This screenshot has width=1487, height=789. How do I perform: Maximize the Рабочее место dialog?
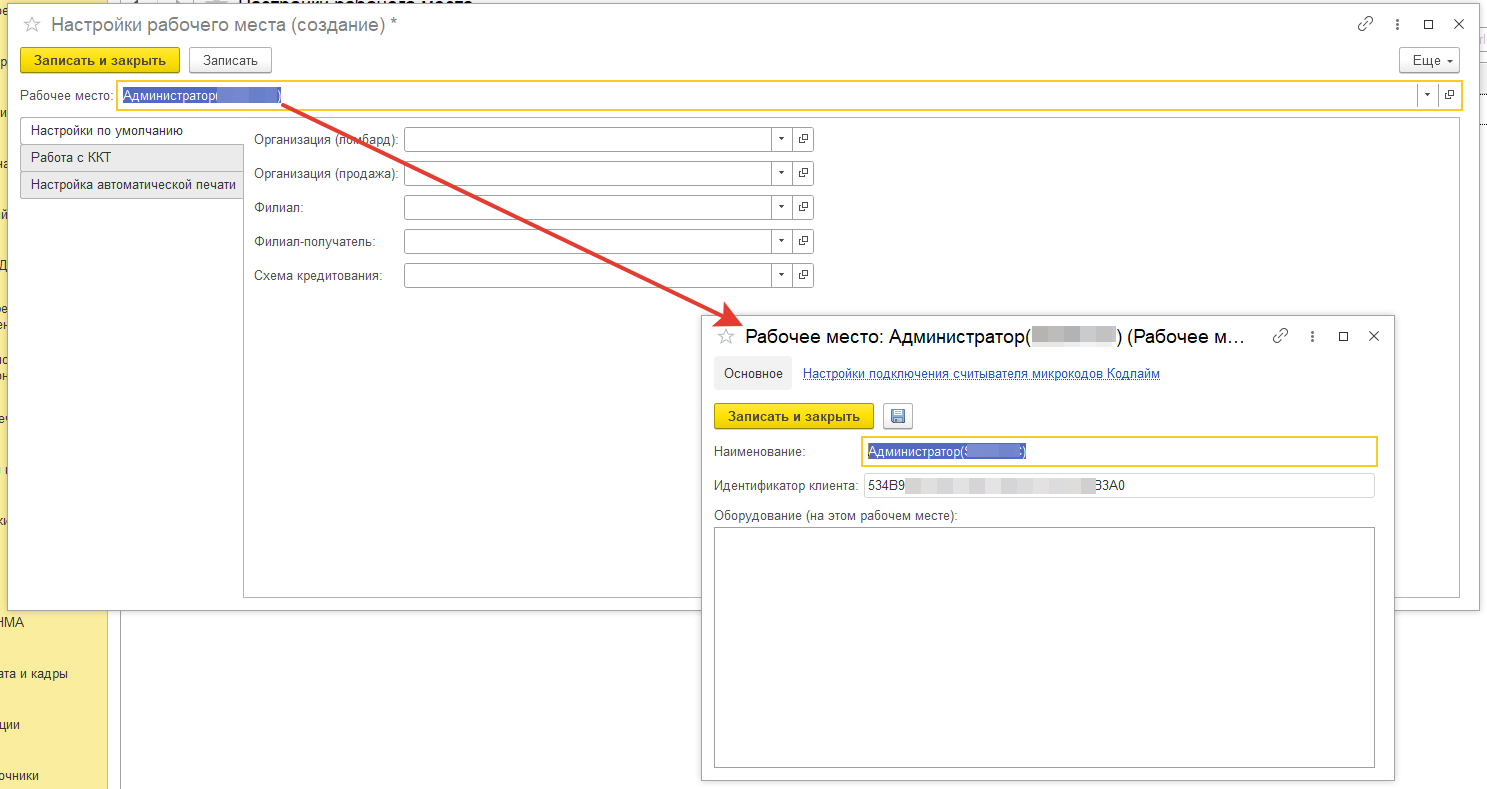click(1343, 336)
